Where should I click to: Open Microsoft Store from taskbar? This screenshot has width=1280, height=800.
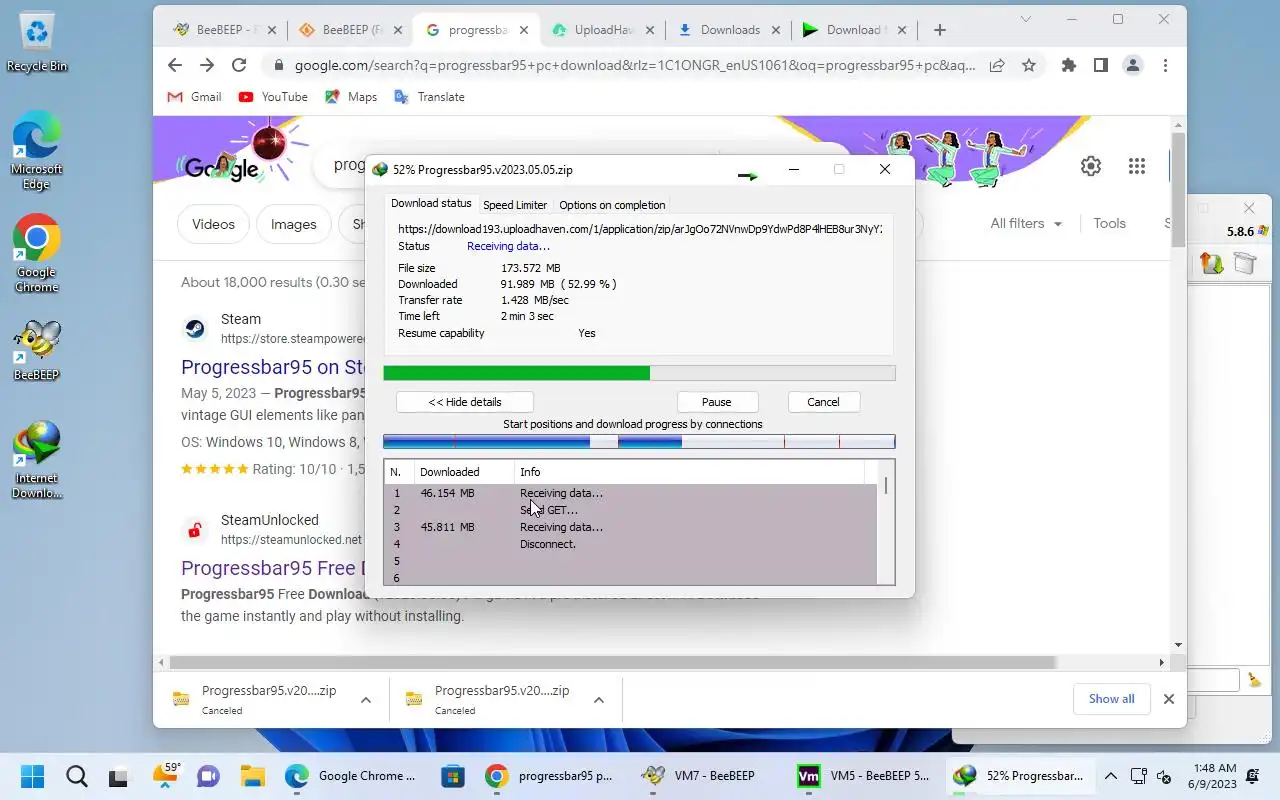point(453,776)
